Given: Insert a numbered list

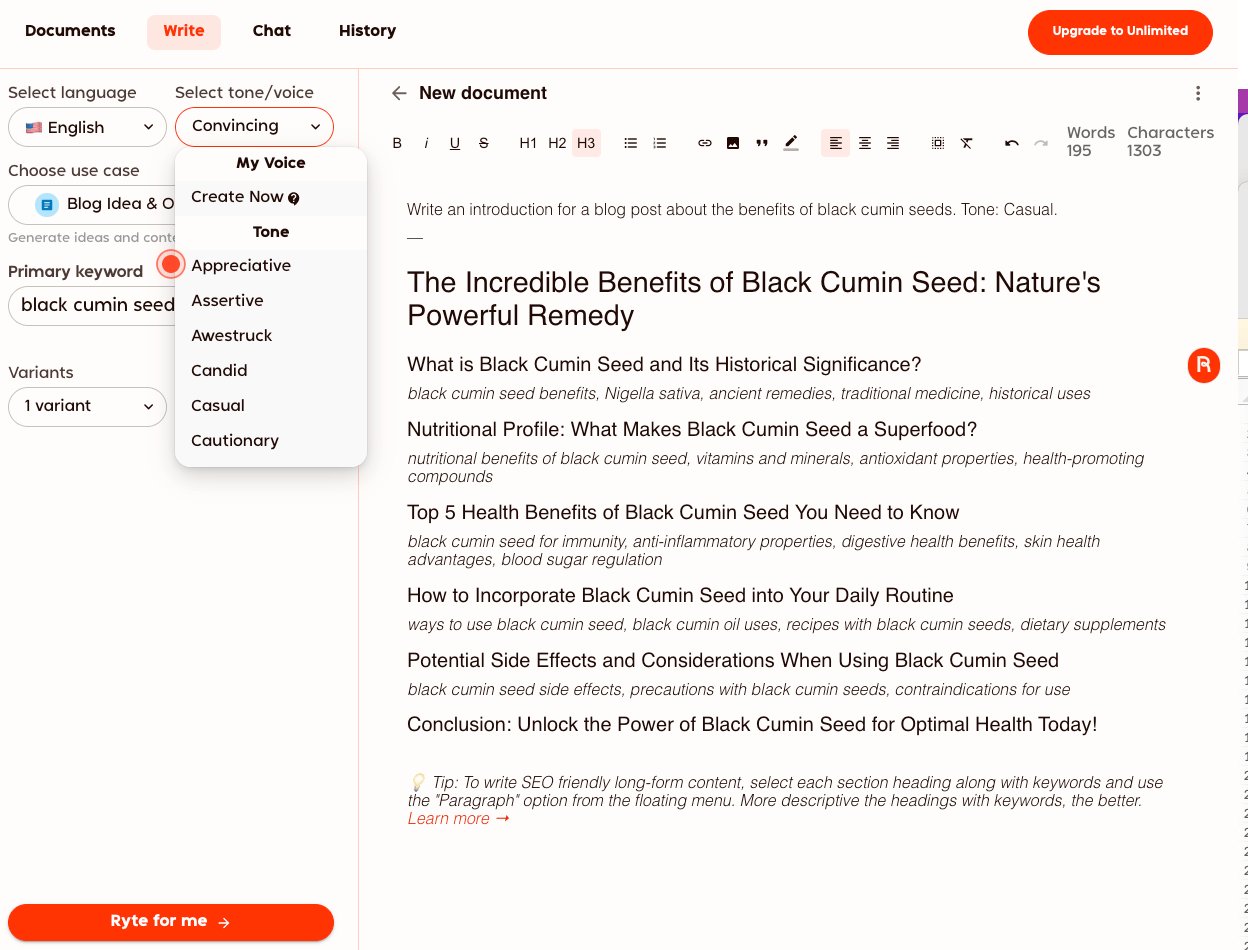Looking at the screenshot, I should [x=660, y=143].
